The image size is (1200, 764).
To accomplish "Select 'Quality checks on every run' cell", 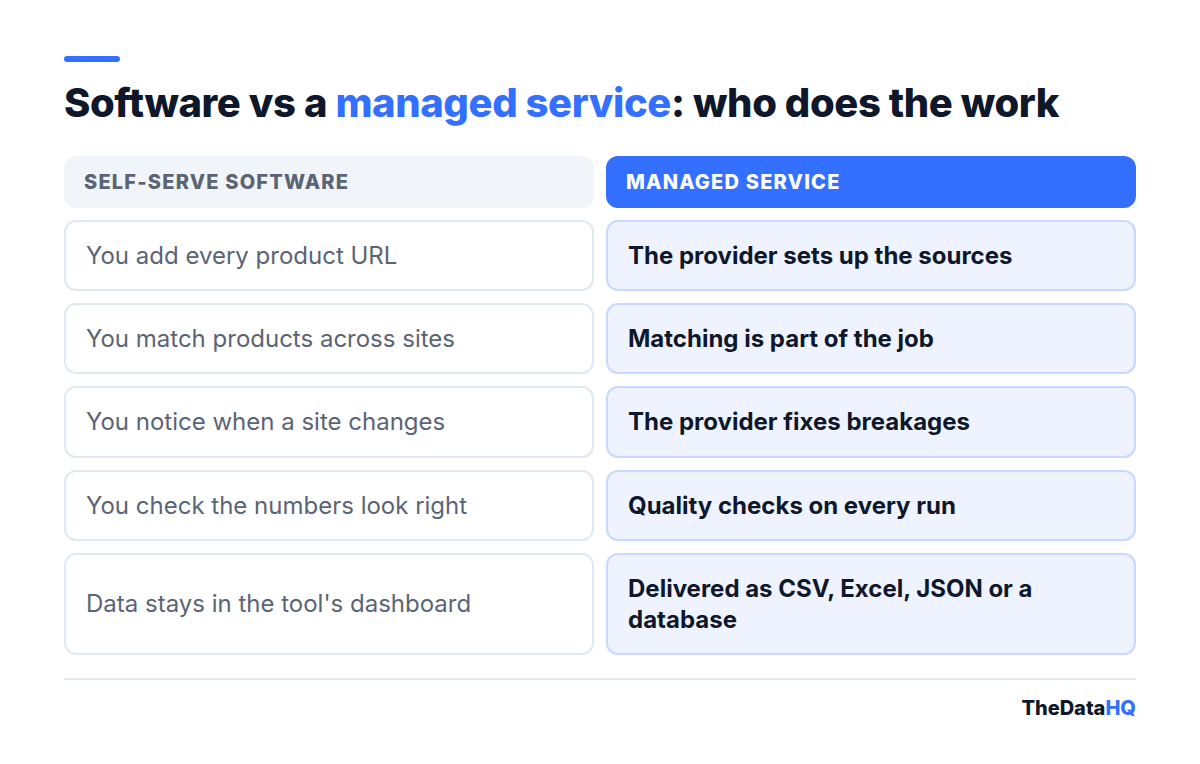I will [871, 505].
